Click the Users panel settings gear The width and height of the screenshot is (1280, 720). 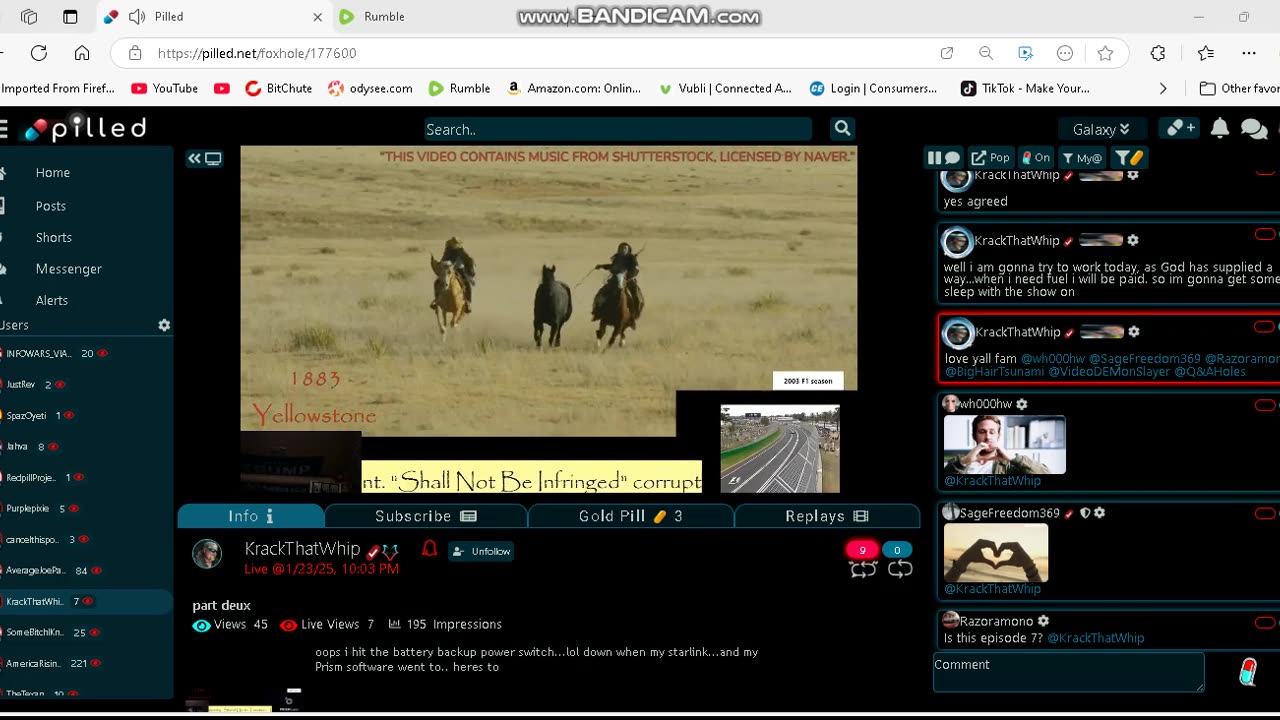[164, 325]
